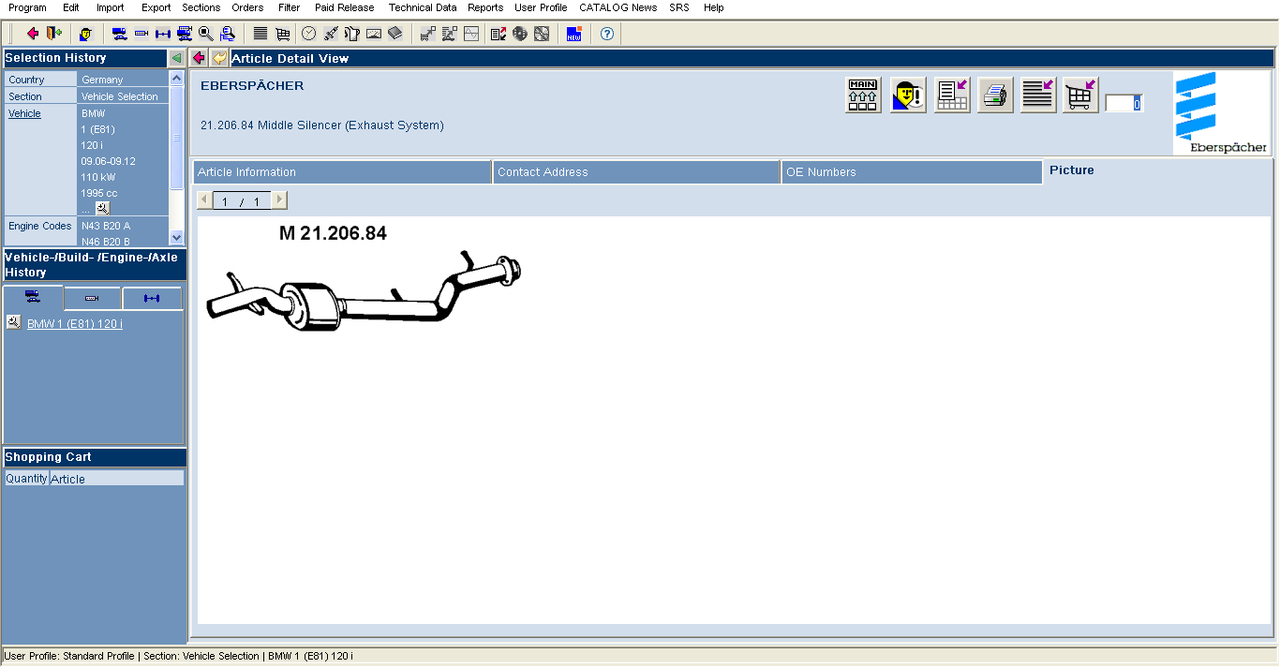Open the shopping cart icon in main toolbar
1280x667 pixels.
point(283,33)
